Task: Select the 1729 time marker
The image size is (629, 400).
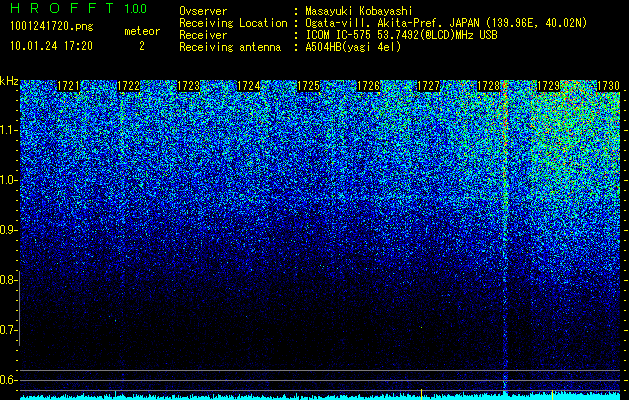Action: pos(548,86)
